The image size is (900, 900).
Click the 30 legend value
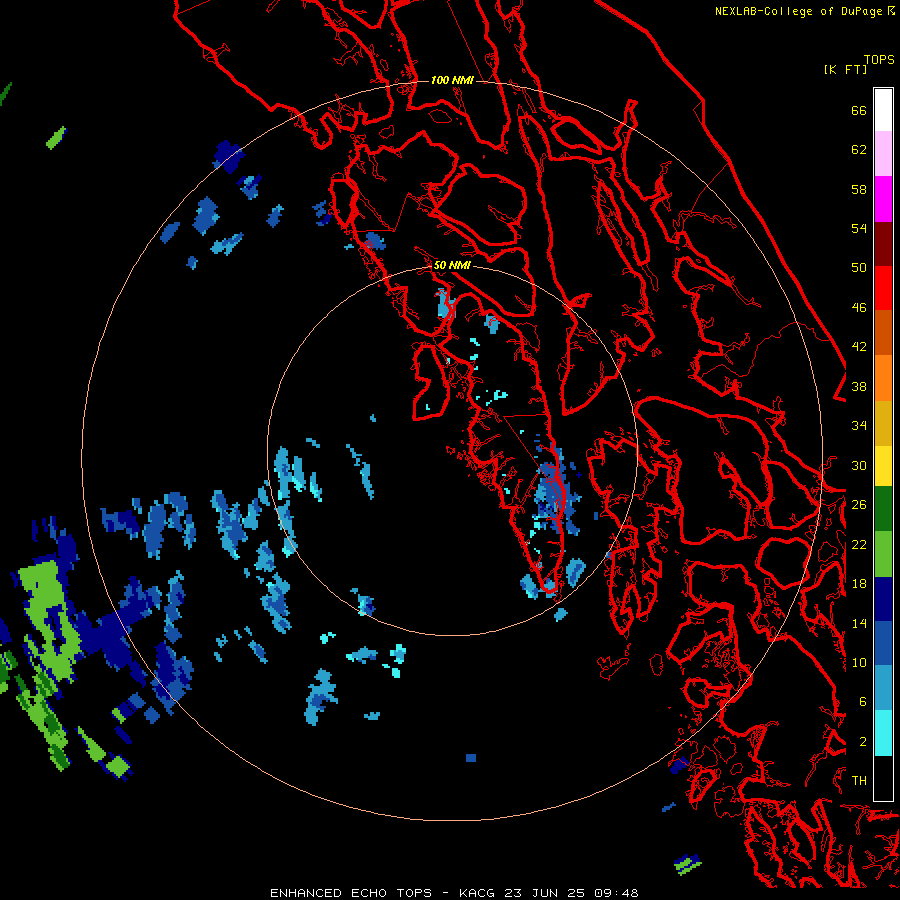pyautogui.click(x=859, y=465)
